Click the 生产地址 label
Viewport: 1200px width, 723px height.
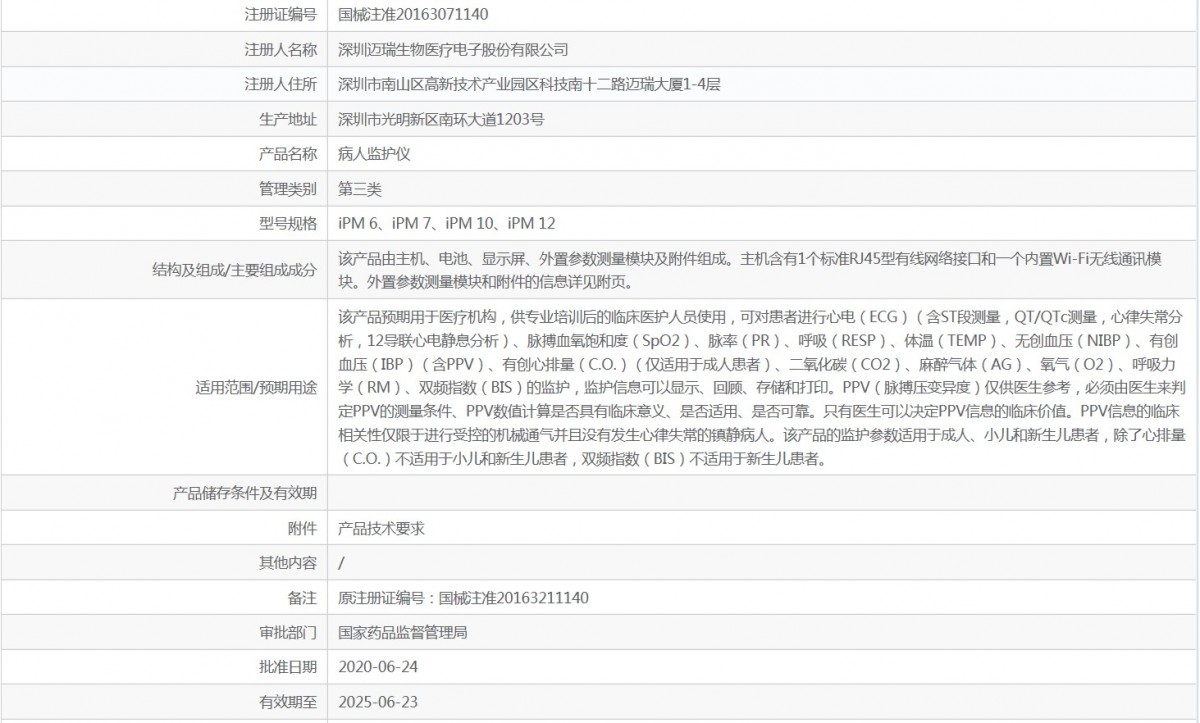point(288,119)
